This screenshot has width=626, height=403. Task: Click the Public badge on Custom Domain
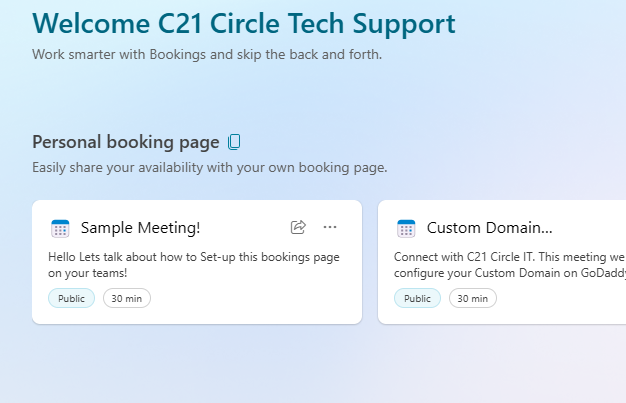point(417,298)
